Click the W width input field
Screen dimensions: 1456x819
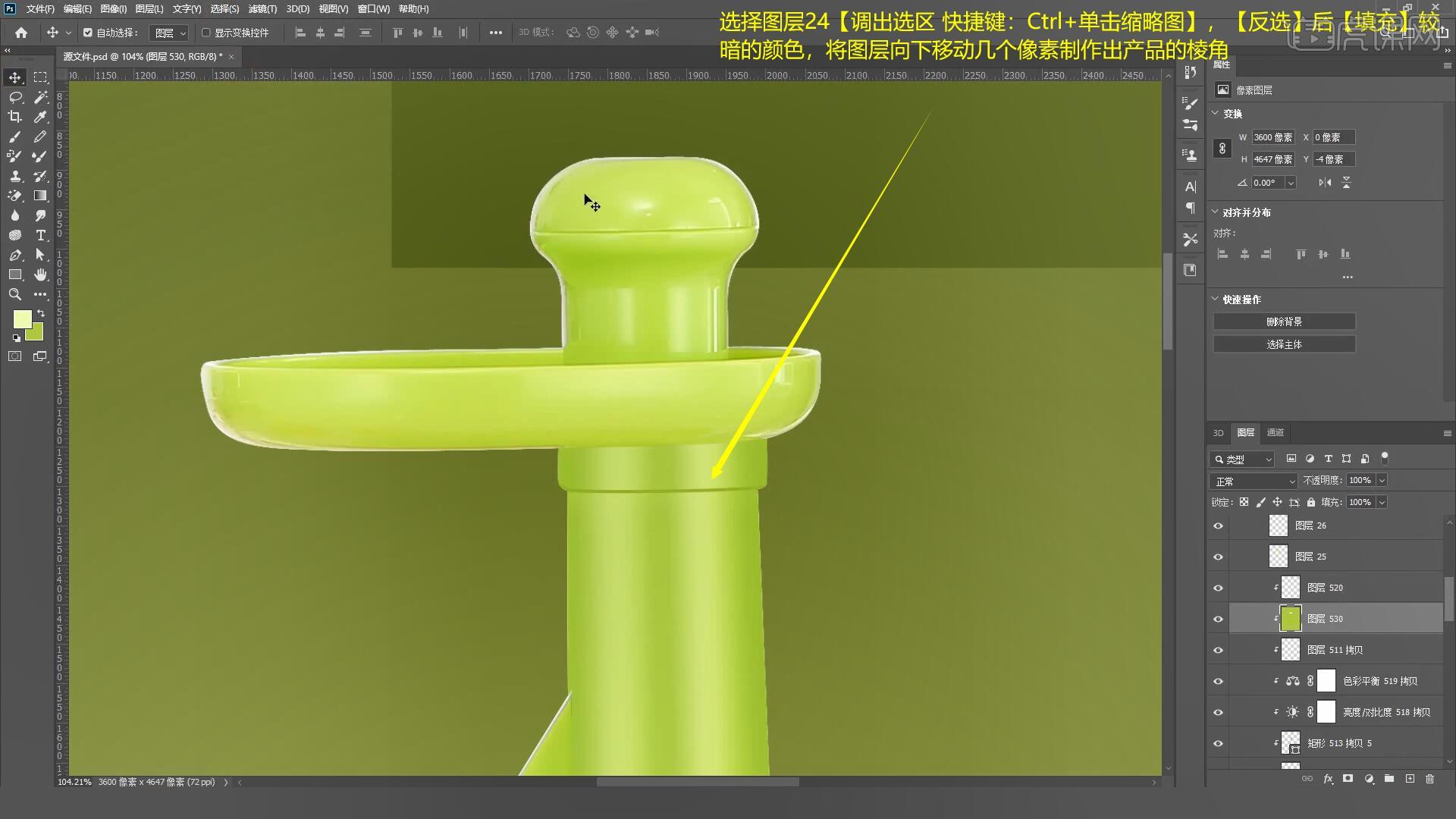1272,137
